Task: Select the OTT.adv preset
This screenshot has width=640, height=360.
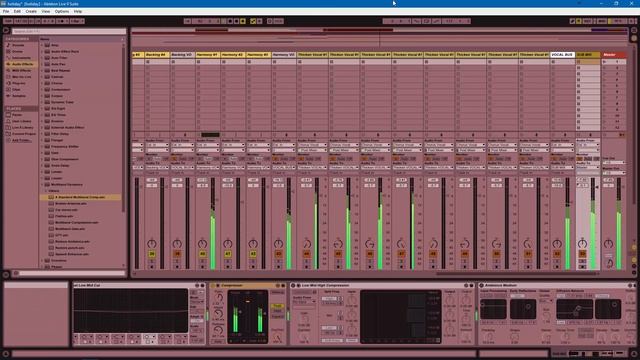Action: click(62, 235)
